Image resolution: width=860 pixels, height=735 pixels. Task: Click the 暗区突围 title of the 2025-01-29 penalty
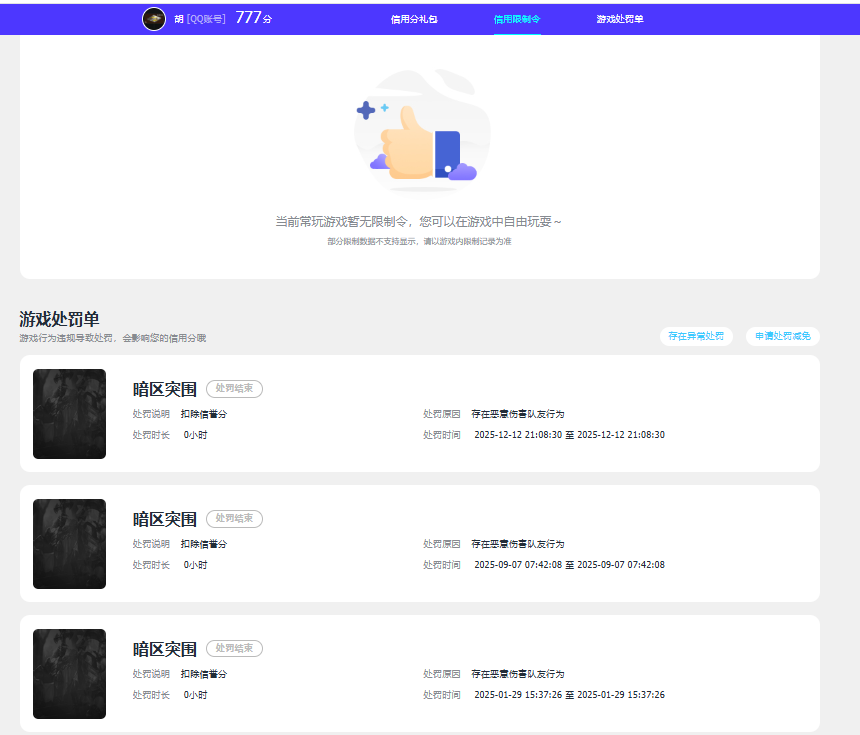coord(165,649)
